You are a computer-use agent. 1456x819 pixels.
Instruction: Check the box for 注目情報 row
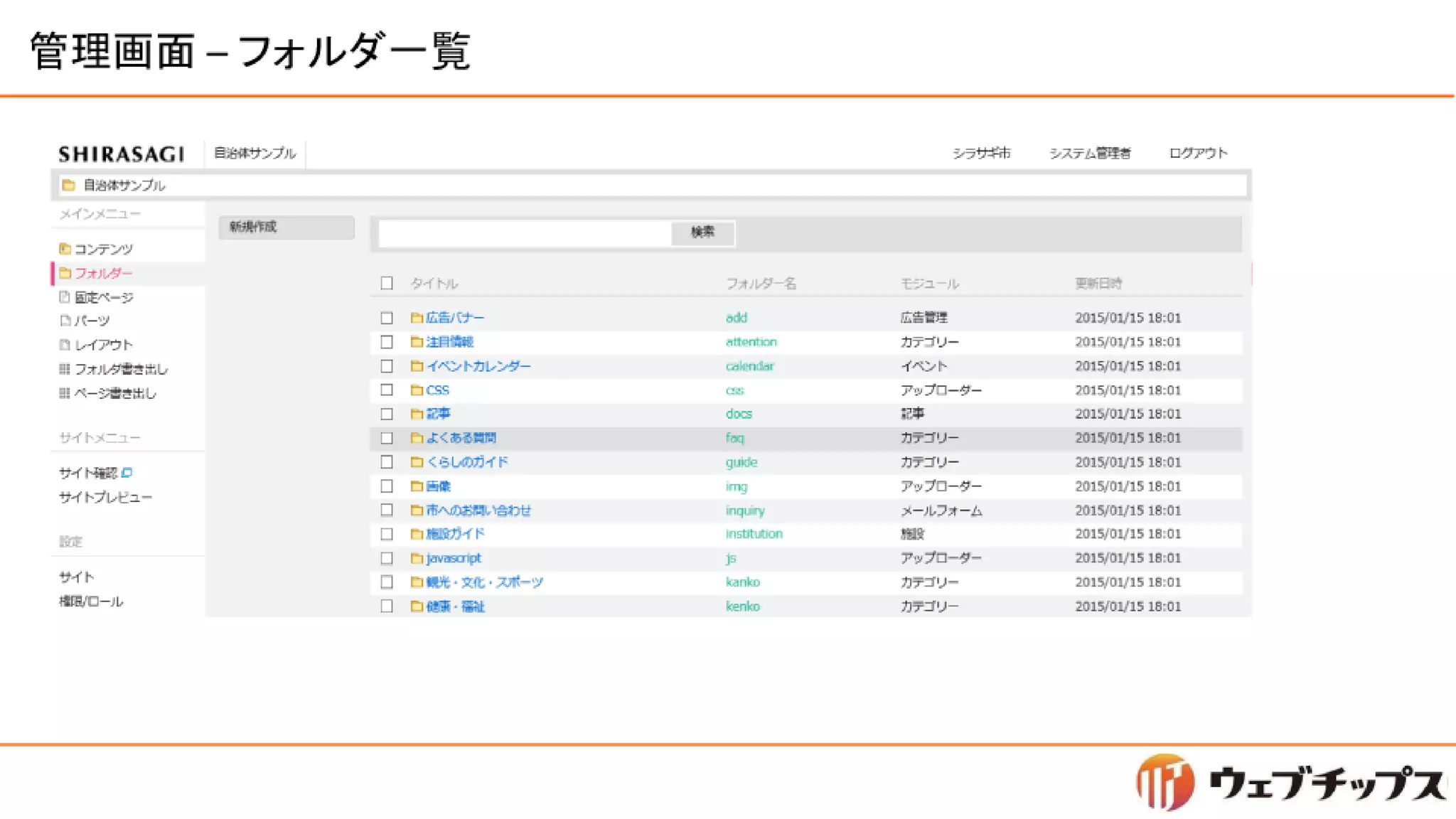pyautogui.click(x=387, y=342)
